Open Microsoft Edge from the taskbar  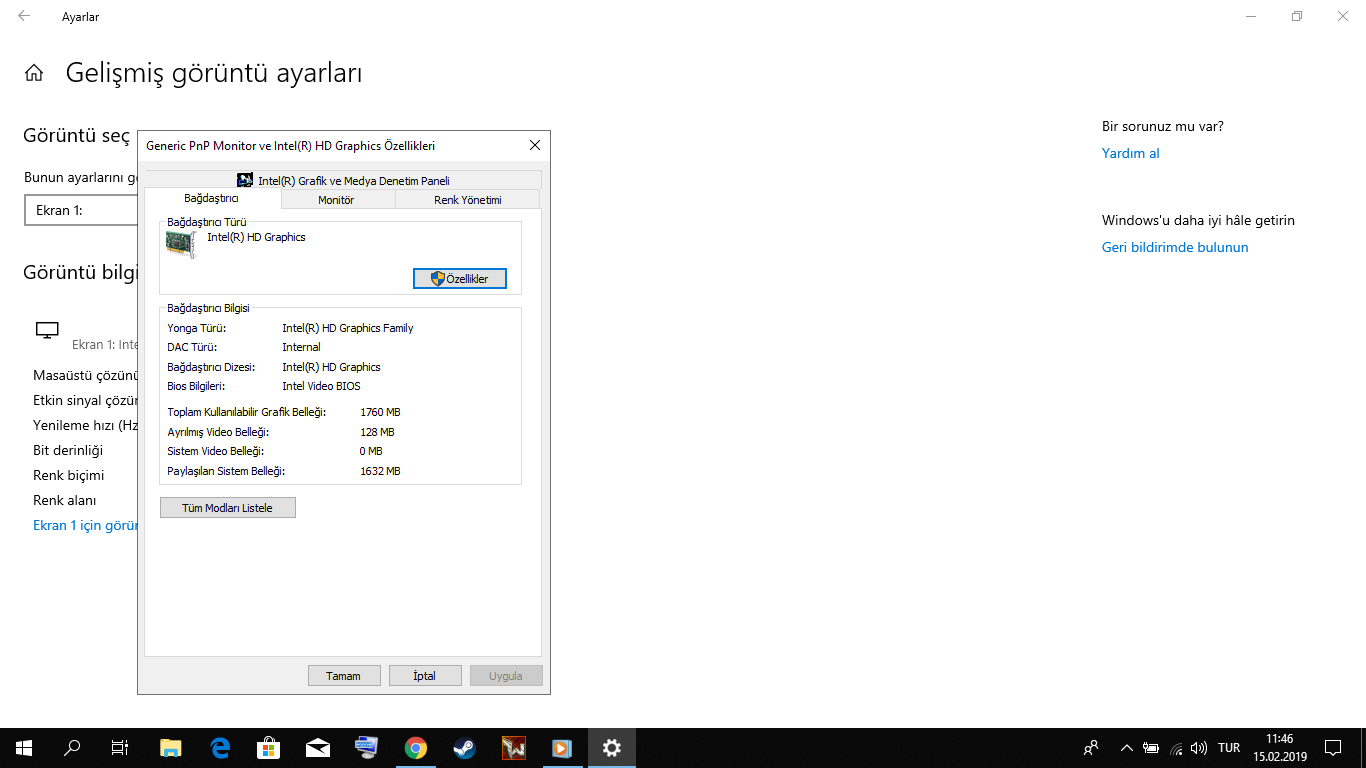[220, 747]
